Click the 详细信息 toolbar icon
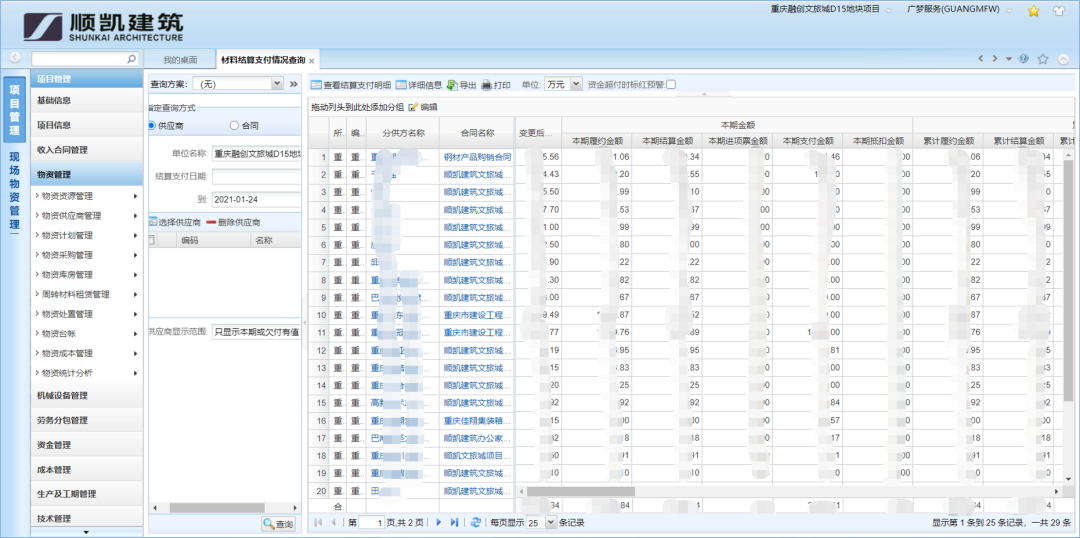Screen dimensions: 1080x538 point(401,85)
